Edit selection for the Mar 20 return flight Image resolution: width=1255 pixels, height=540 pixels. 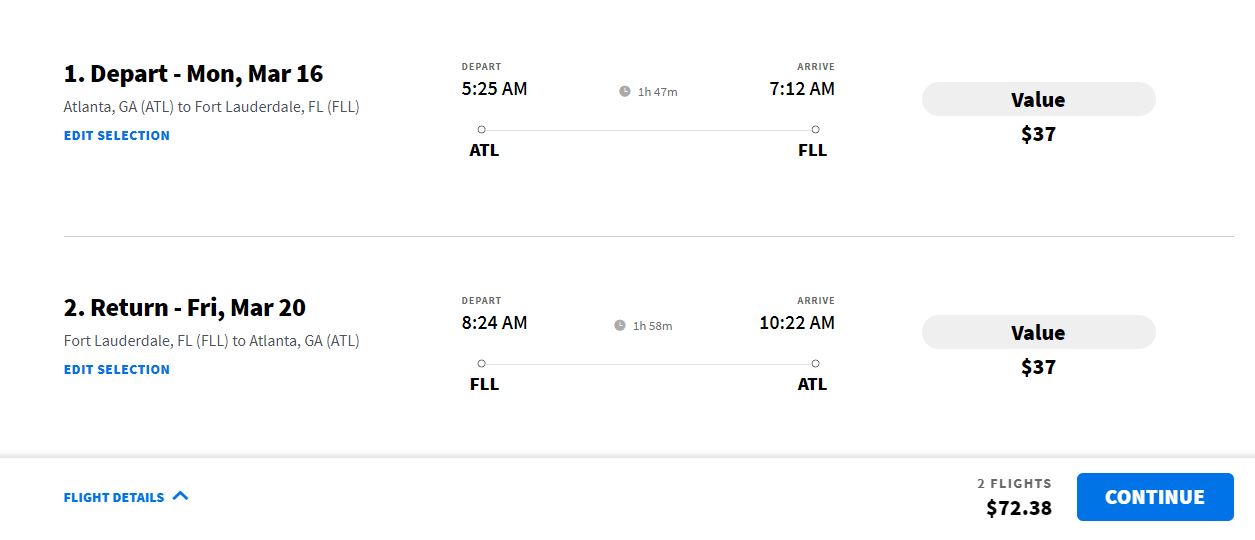117,369
